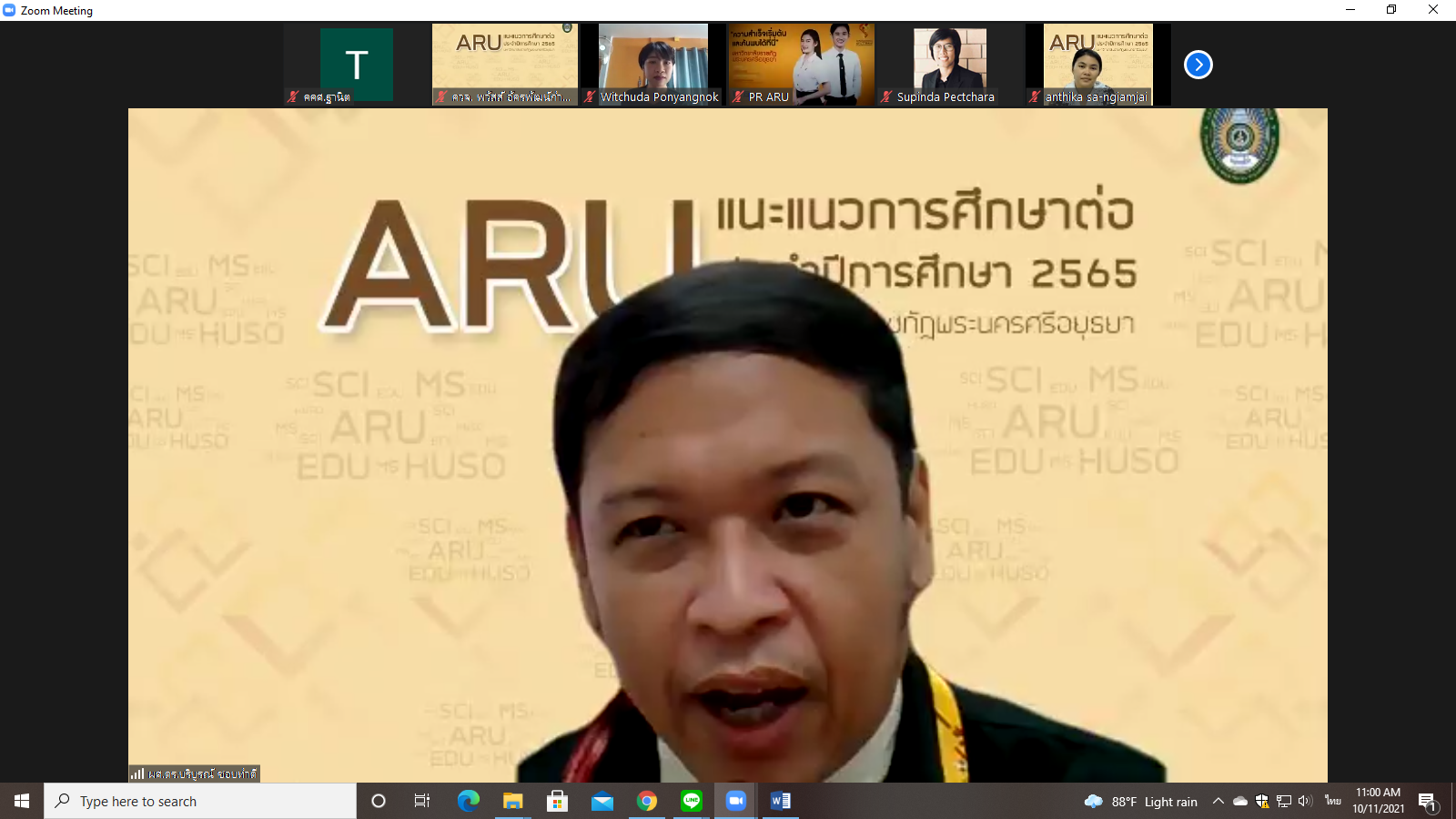The width and height of the screenshot is (1456, 819).
Task: Switch input language from the Thai indicator
Action: (1333, 801)
